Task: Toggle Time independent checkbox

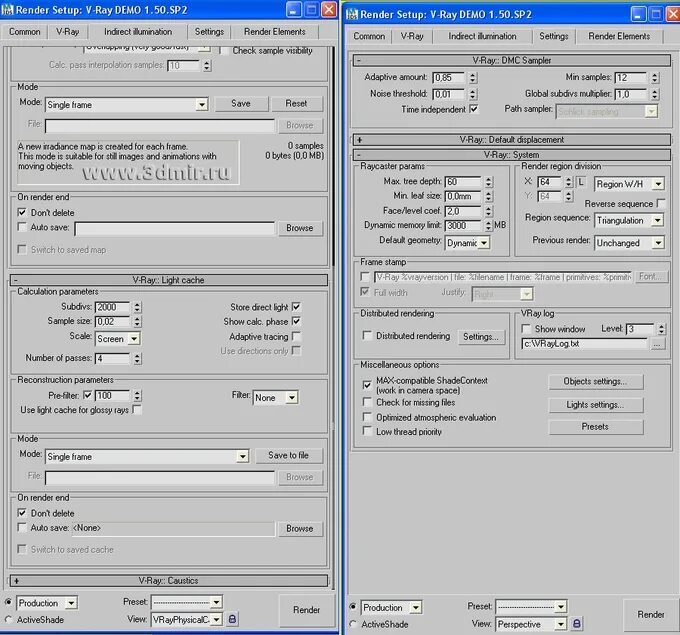Action: point(474,109)
